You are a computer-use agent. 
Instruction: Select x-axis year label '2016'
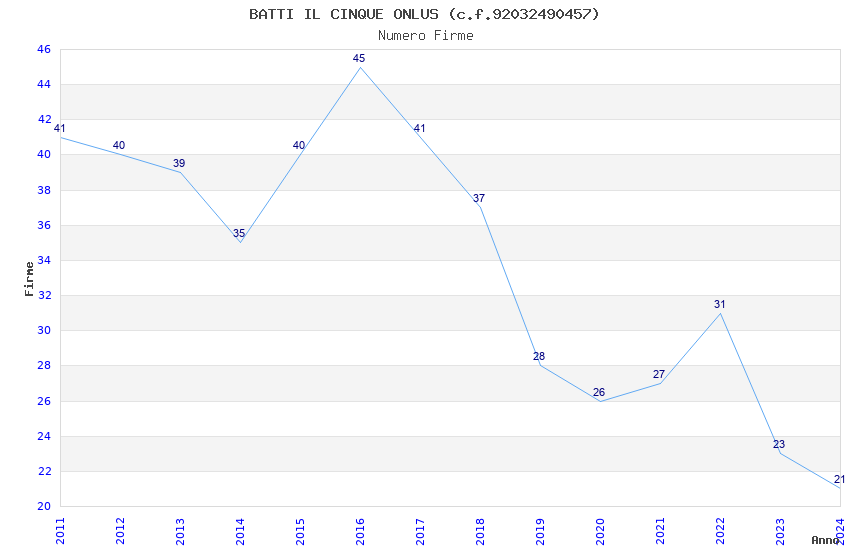click(360, 531)
